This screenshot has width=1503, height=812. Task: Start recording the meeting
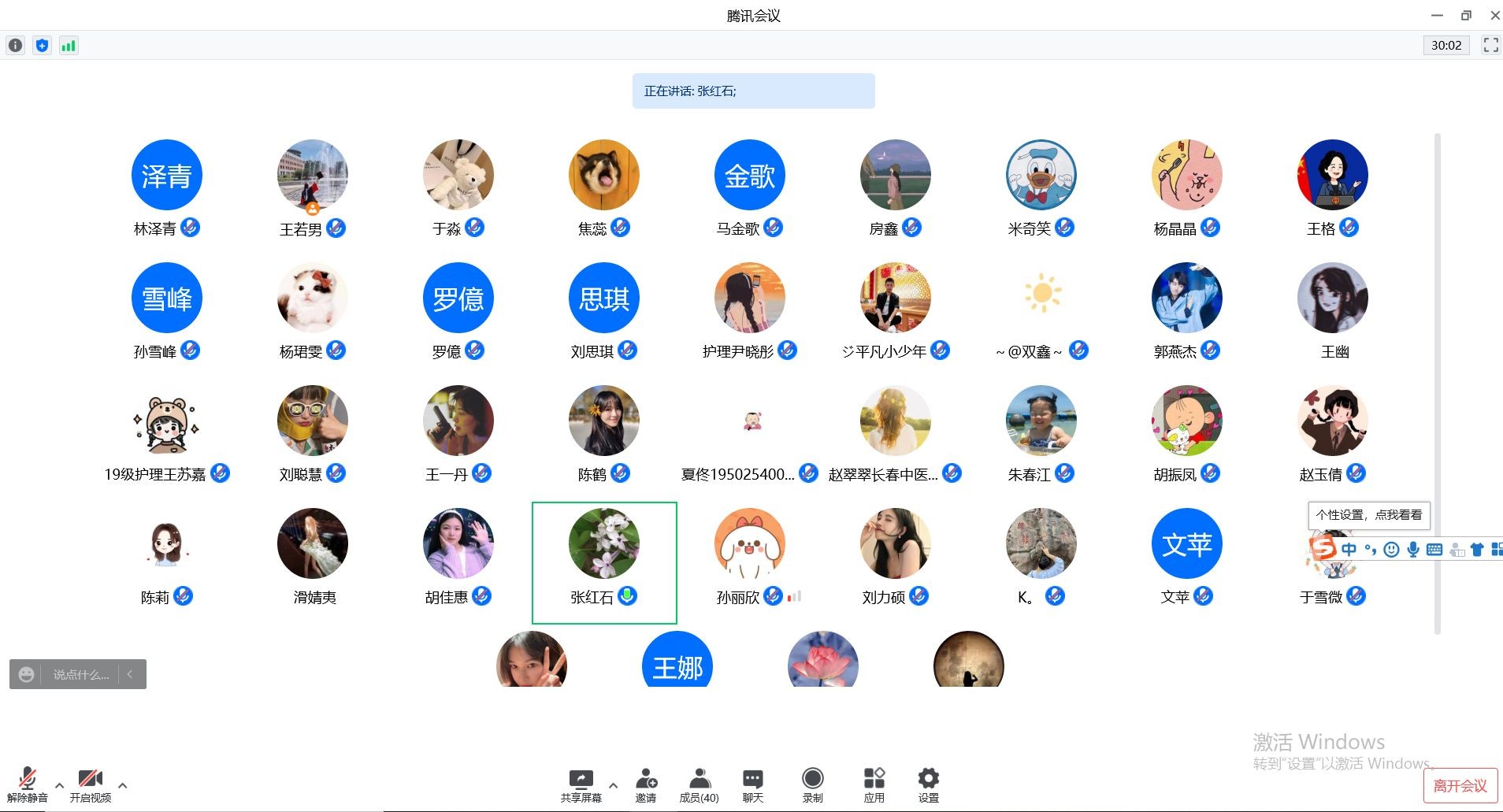click(x=812, y=784)
